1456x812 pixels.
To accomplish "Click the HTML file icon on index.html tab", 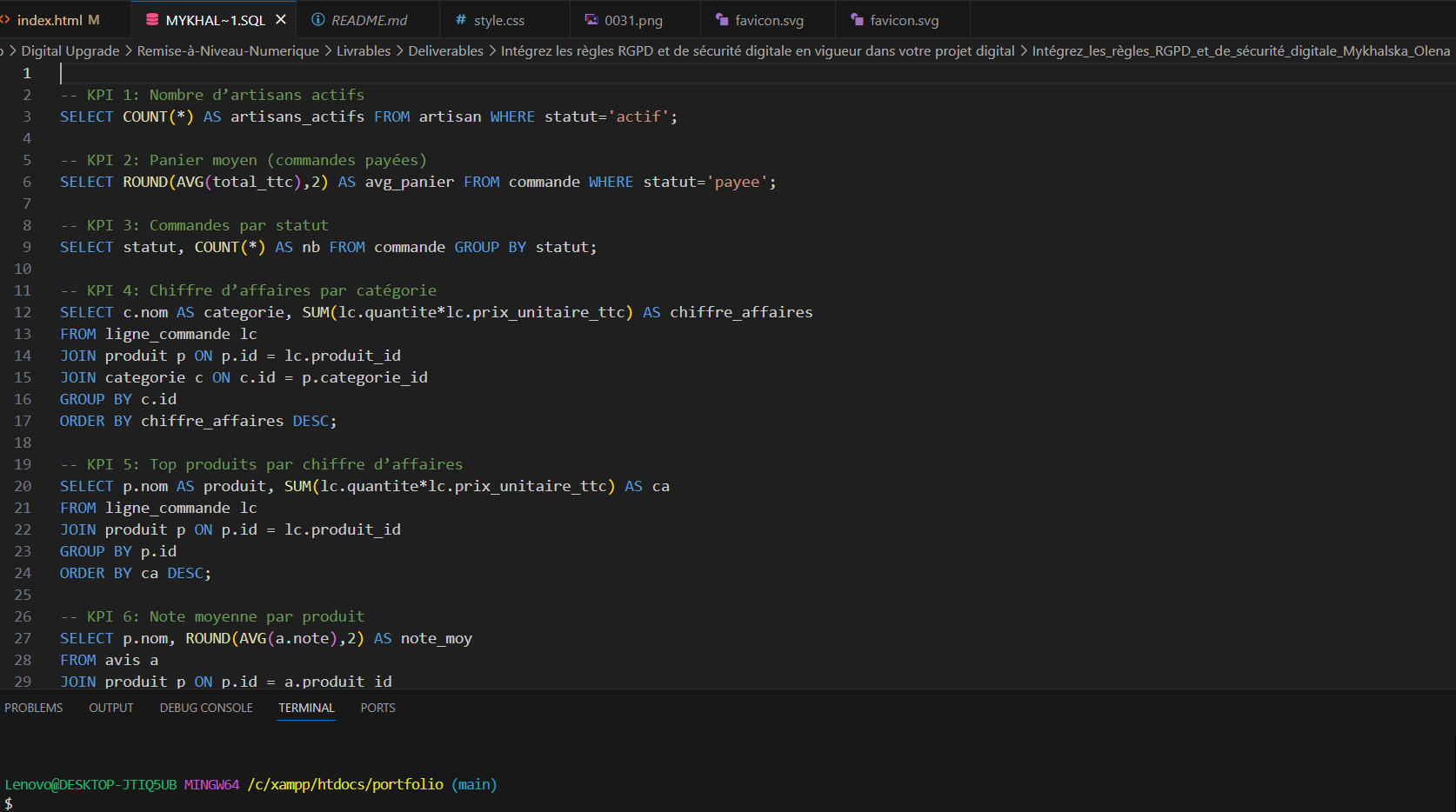I will tap(5, 20).
